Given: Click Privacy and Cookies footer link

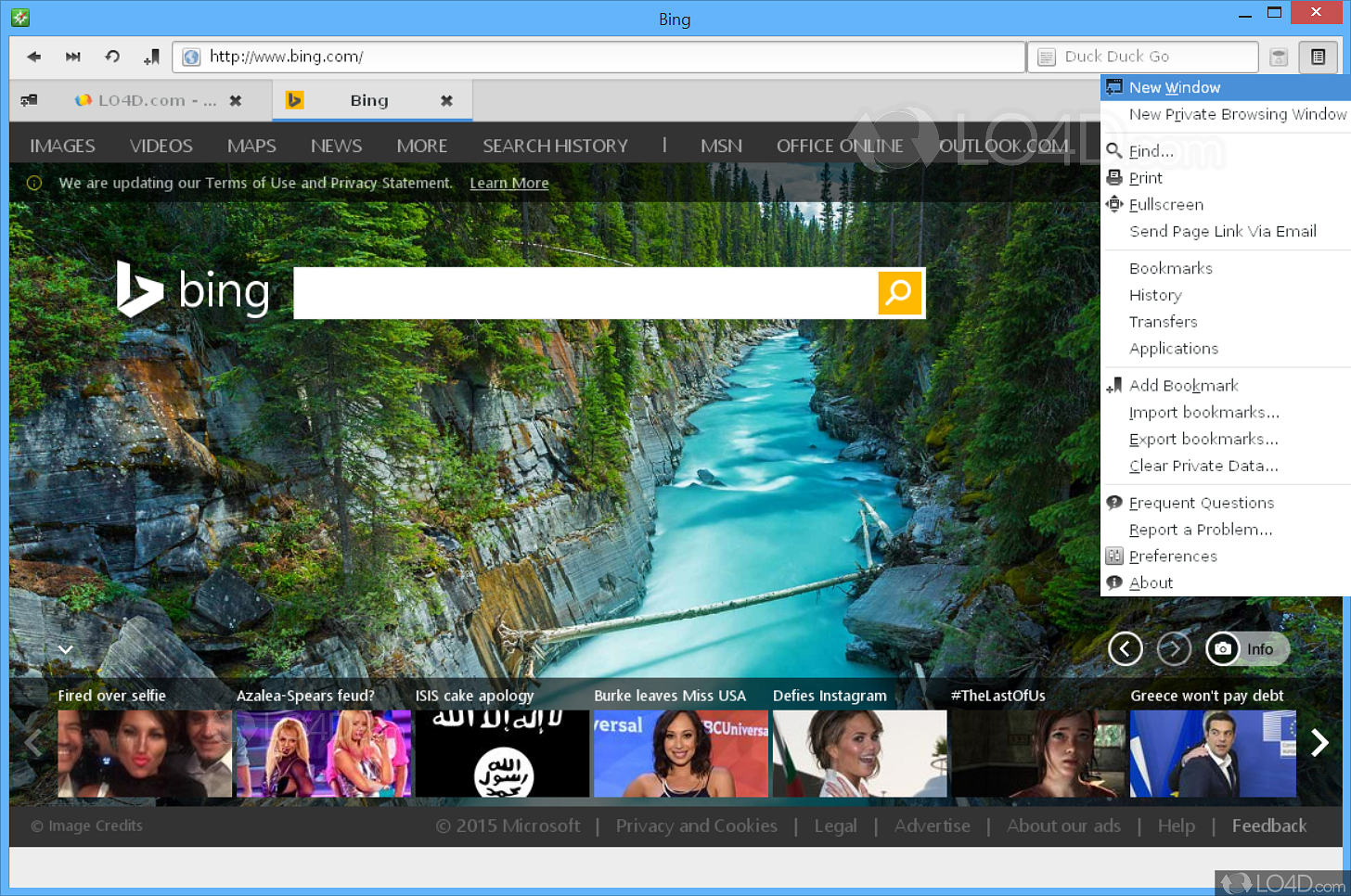Looking at the screenshot, I should point(696,826).
